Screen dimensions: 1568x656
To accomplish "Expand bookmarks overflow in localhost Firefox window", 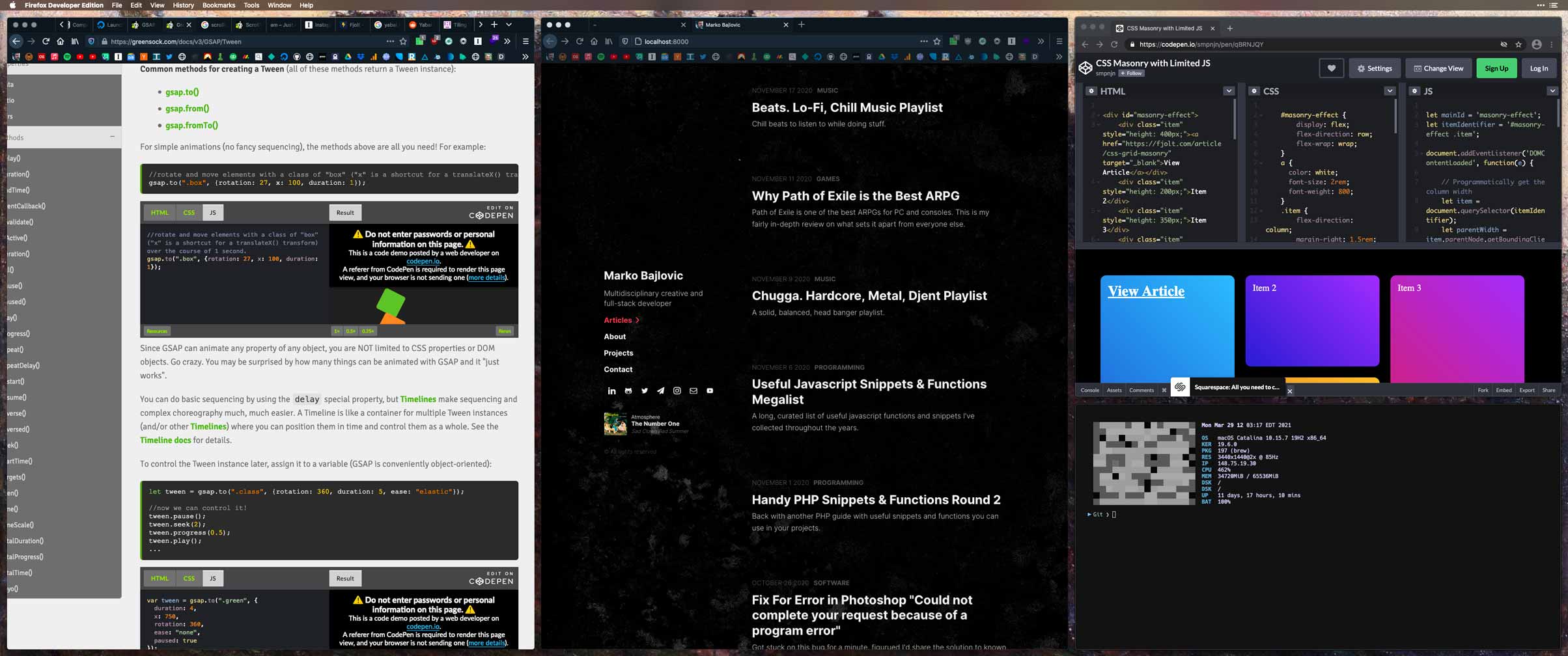I will tap(1059, 57).
